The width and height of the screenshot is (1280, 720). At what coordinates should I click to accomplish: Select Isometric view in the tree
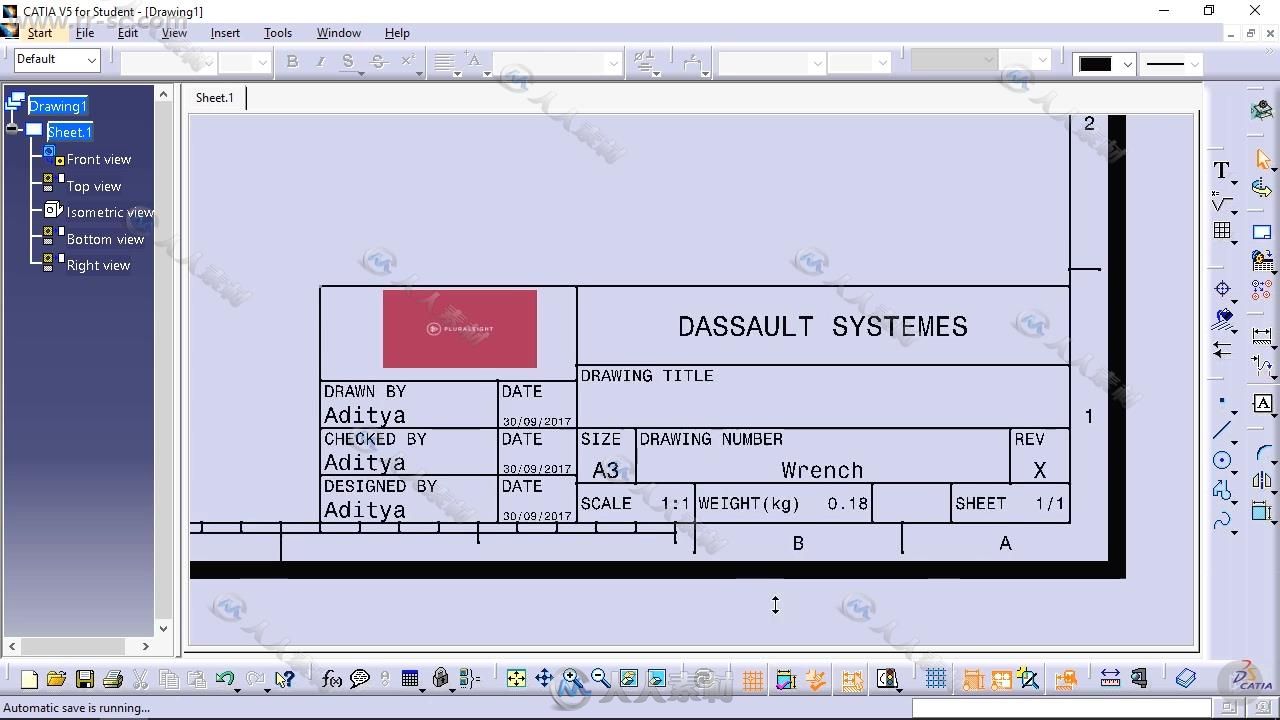[x=110, y=212]
